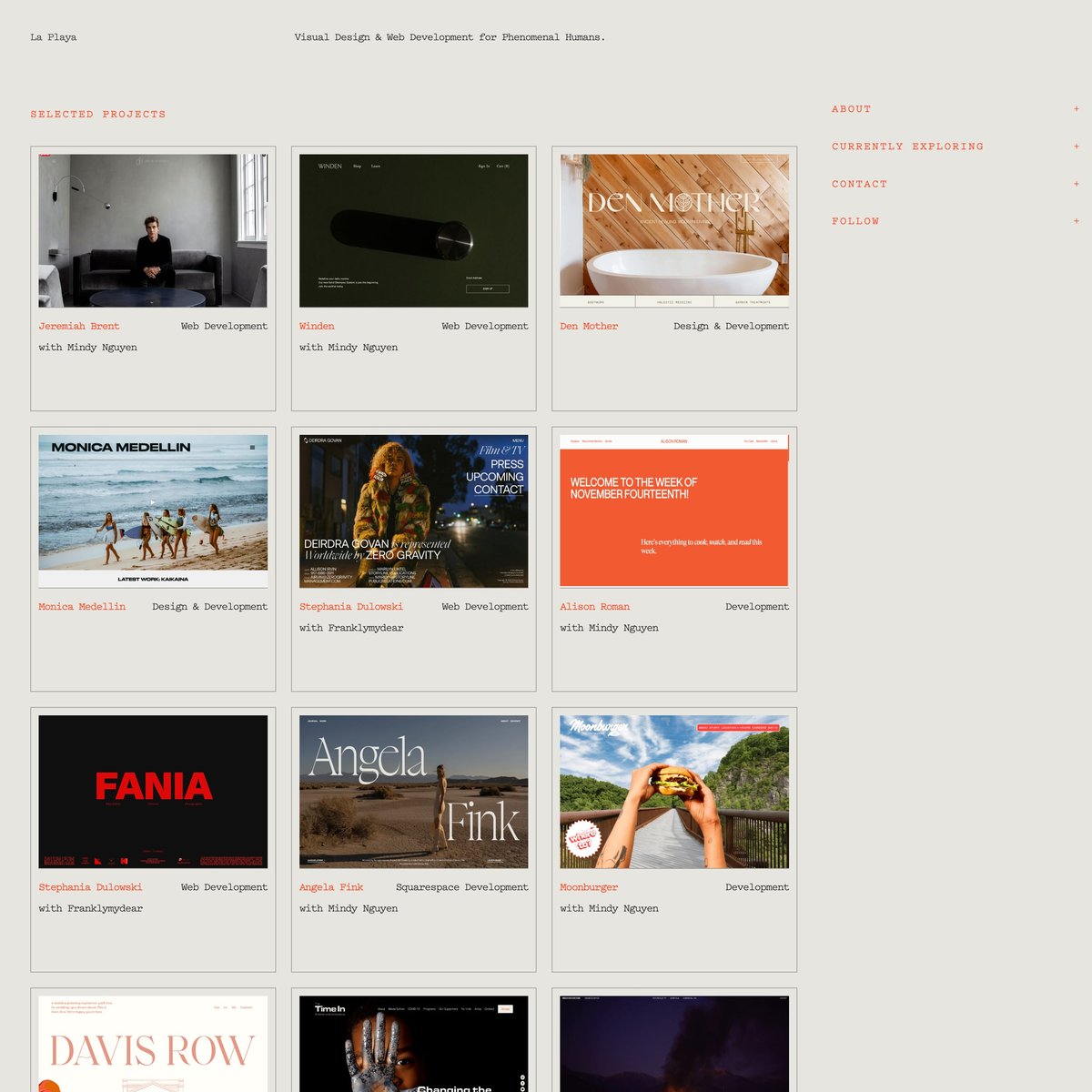Screen dimensions: 1092x1092
Task: Click the La Playa site title
Action: pos(54,37)
